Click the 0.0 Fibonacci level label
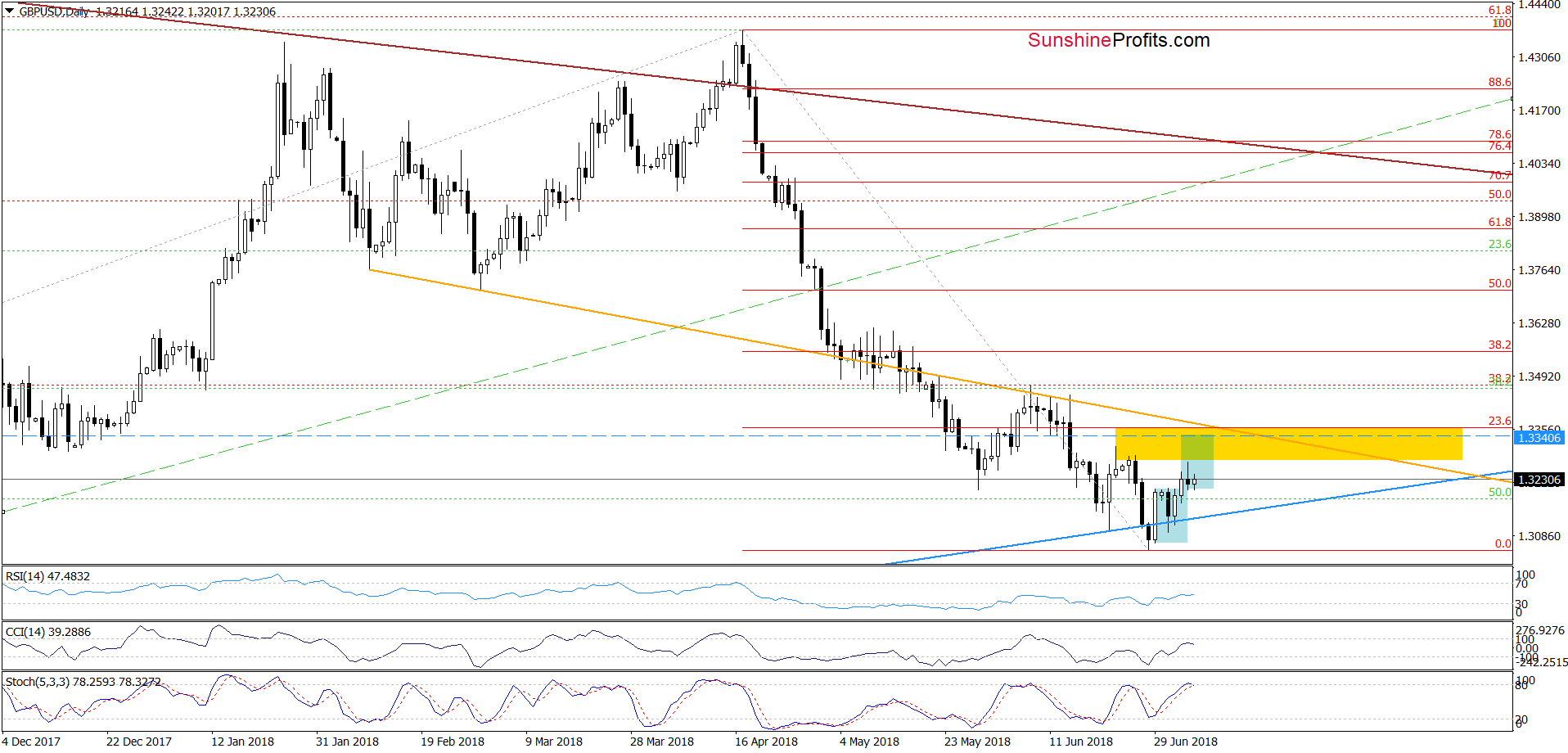1568x753 pixels. click(1503, 543)
